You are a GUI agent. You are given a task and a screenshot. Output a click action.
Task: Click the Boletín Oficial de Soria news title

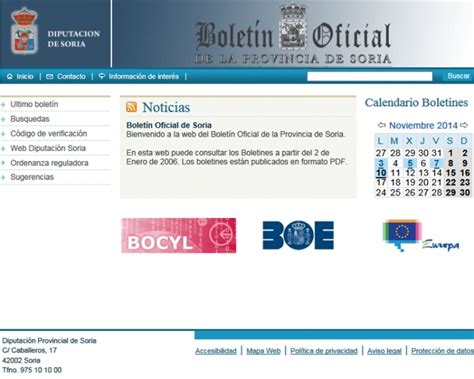click(x=169, y=125)
